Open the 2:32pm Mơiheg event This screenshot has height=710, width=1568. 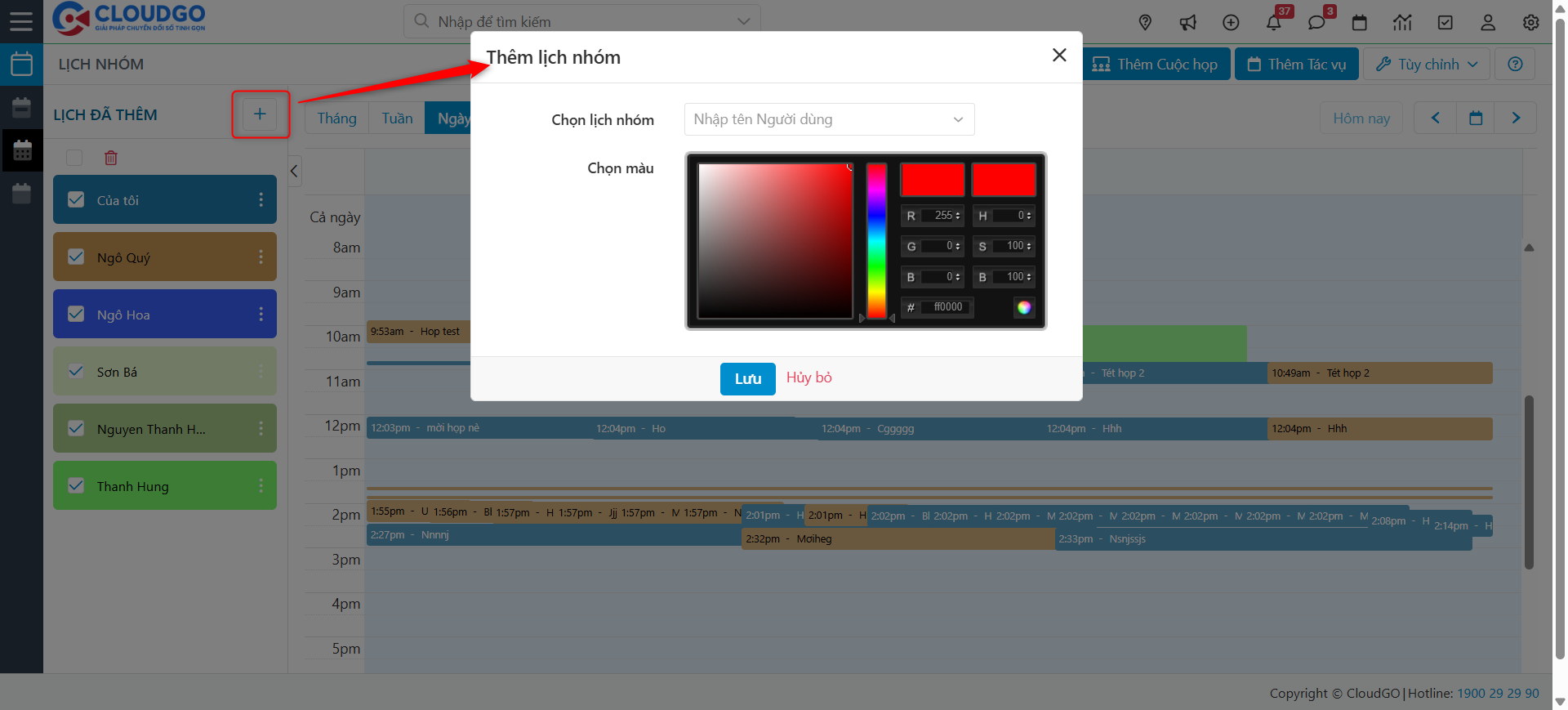point(898,538)
